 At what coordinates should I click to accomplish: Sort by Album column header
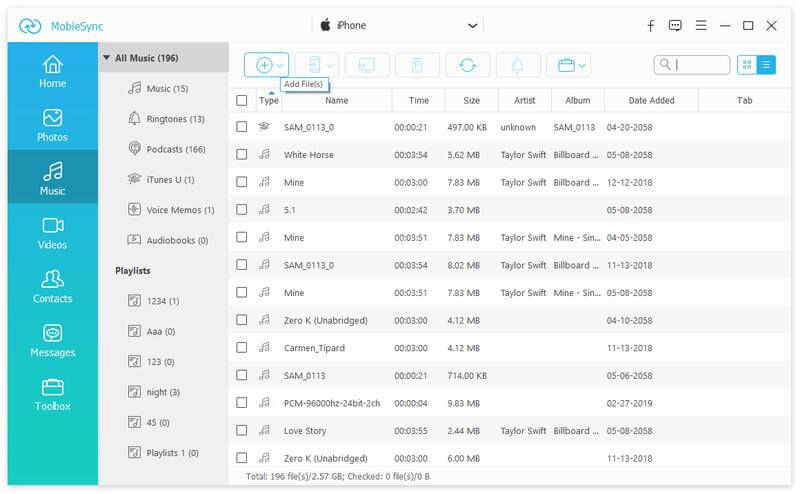[578, 101]
